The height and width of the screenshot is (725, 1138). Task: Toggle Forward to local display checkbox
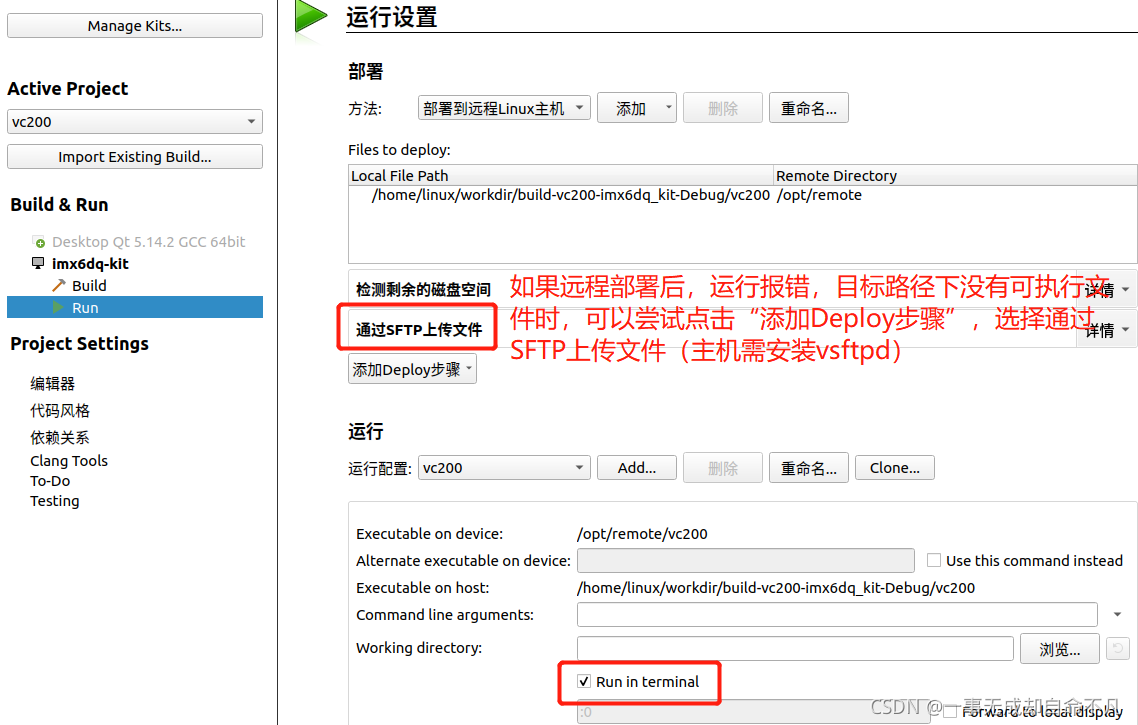[949, 713]
